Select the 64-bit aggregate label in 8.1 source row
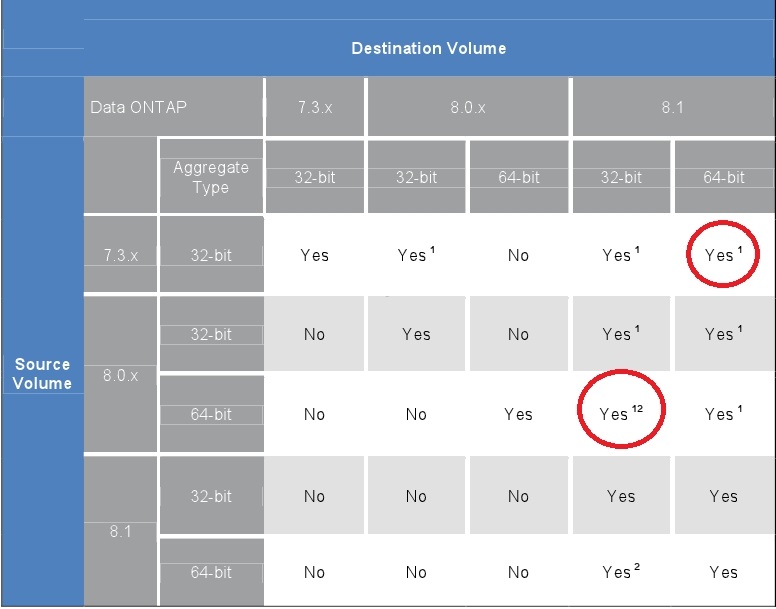Screen dimensions: 776x609 click(x=211, y=572)
